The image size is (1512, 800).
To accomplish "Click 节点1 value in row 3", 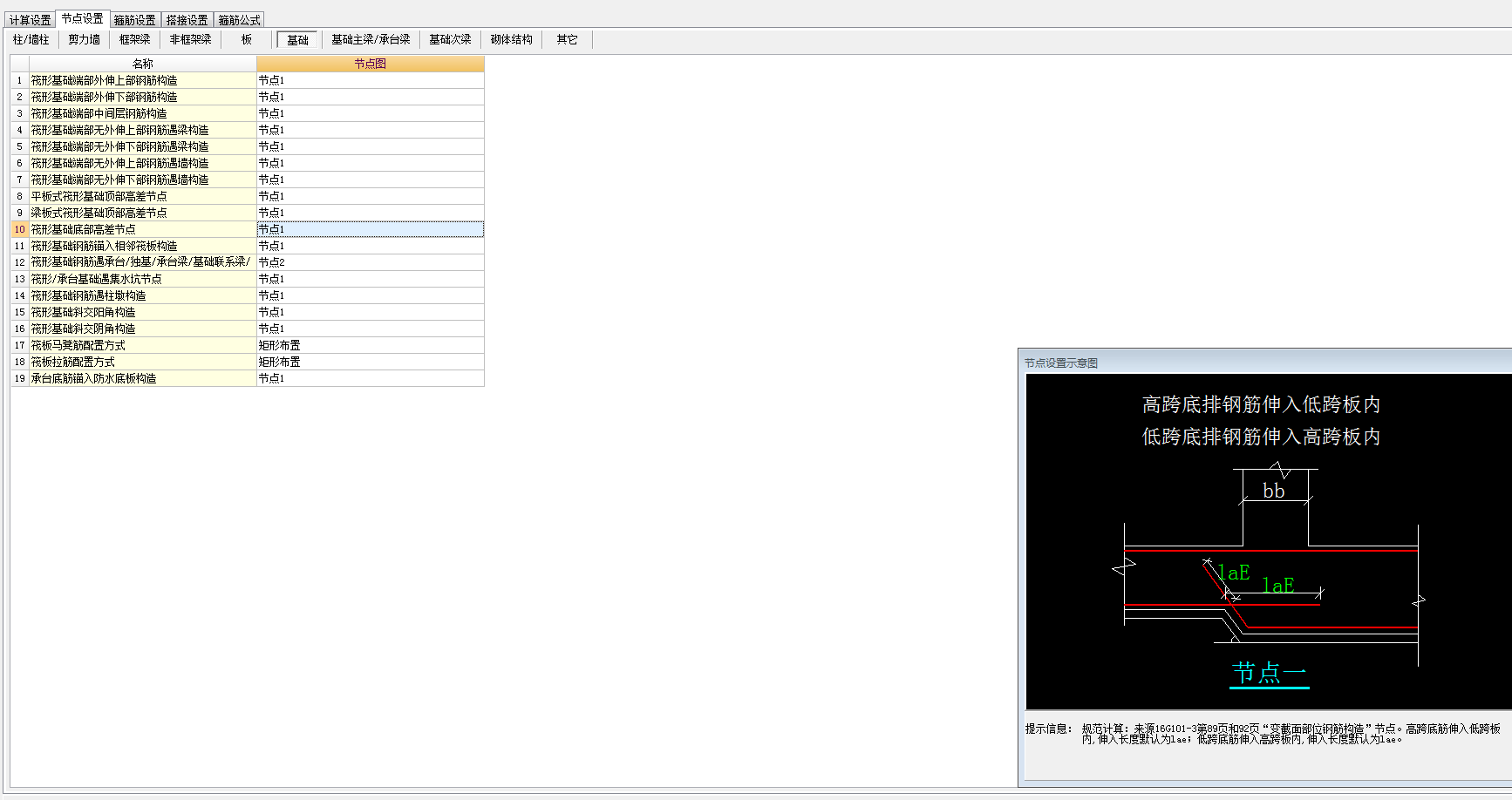I will pos(370,113).
